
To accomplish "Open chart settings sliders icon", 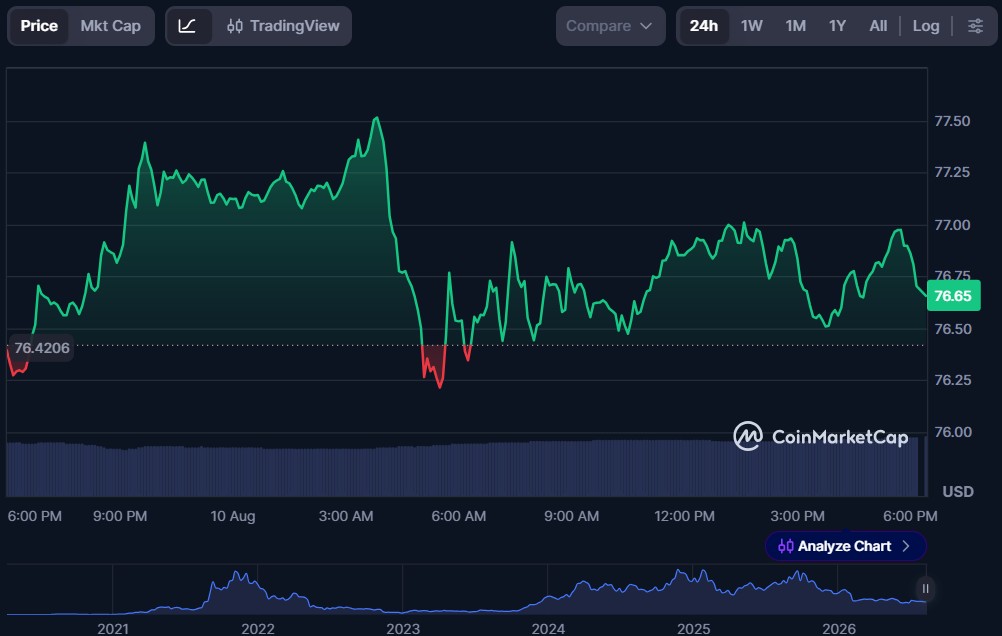I will [x=975, y=26].
